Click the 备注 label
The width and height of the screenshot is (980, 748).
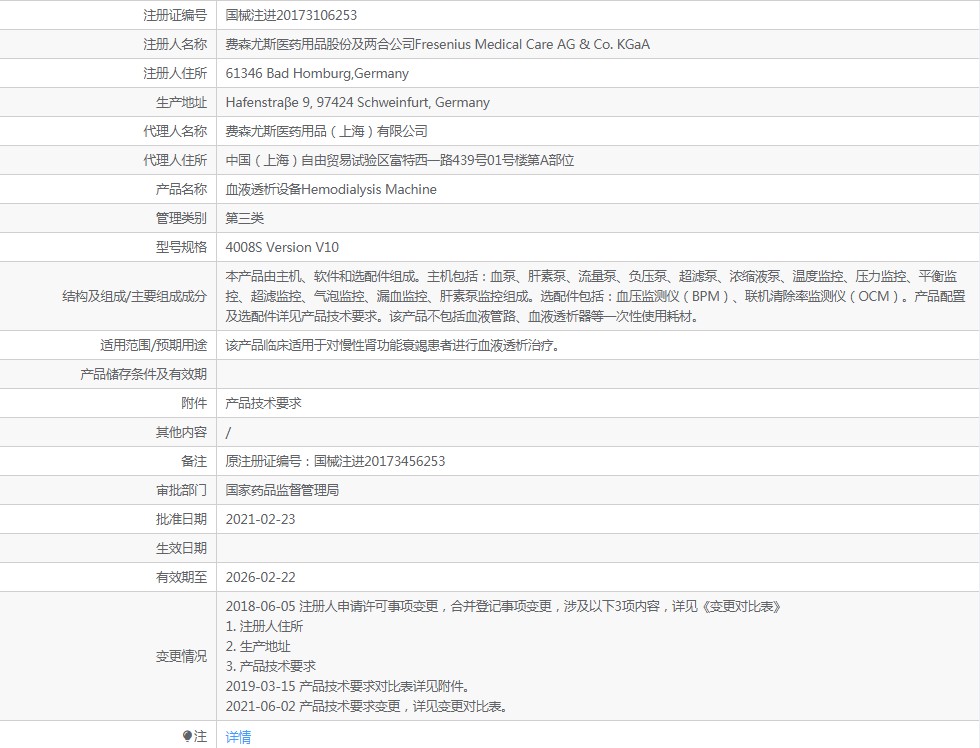pos(194,461)
